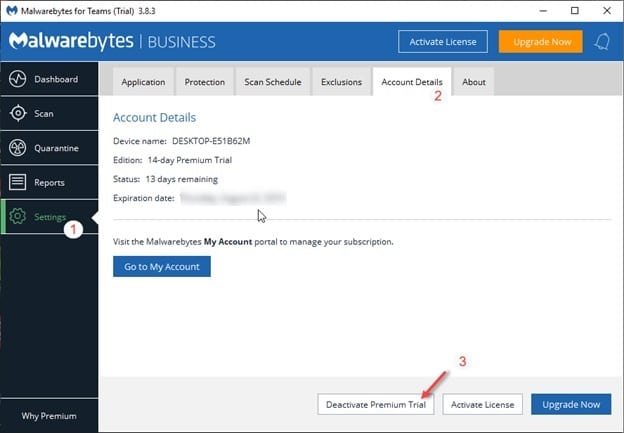Click the blue bottom Upgrade Now button
The width and height of the screenshot is (624, 433).
[x=571, y=404]
